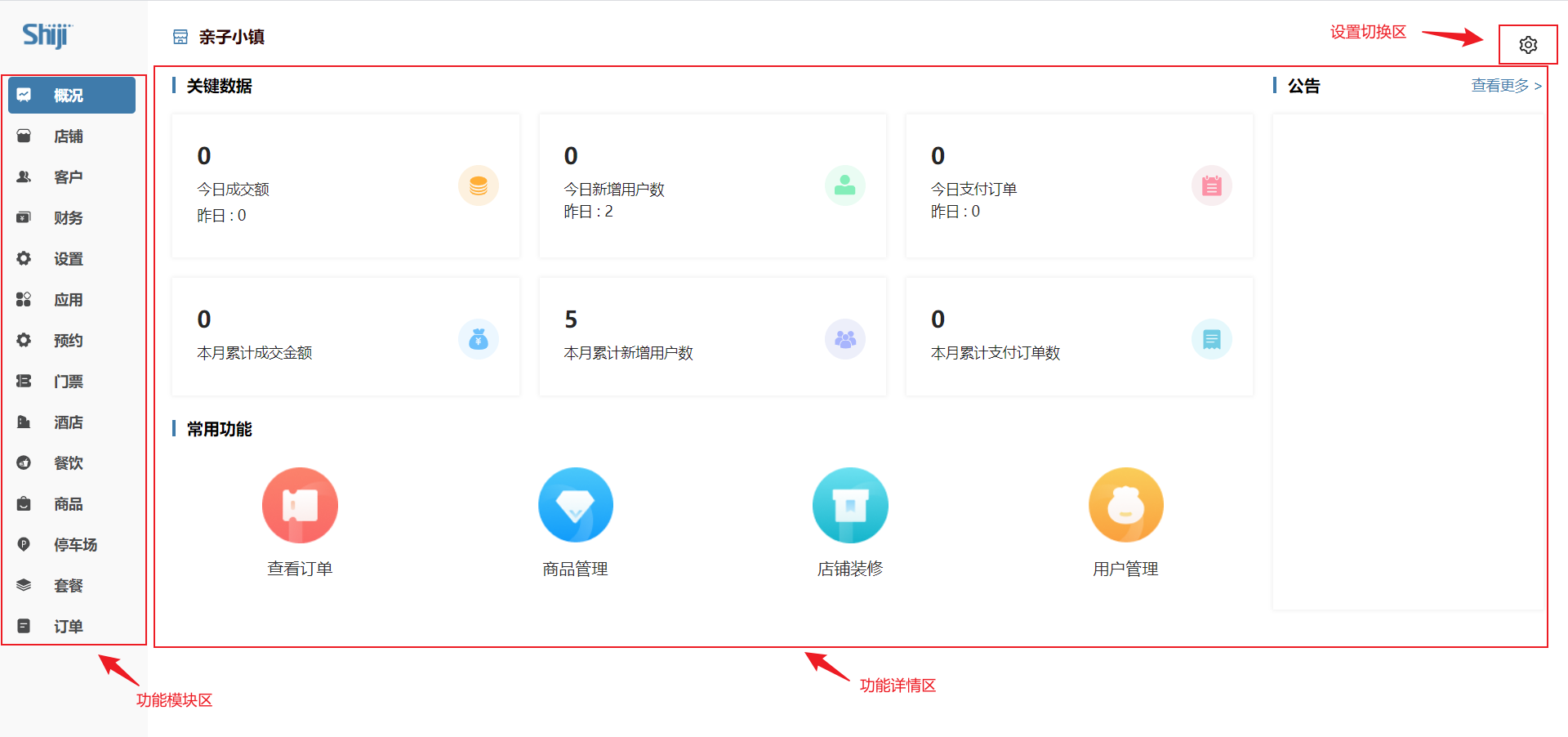Click the blue 商品管理 diamond icon
This screenshot has width=1568, height=737.
point(576,505)
